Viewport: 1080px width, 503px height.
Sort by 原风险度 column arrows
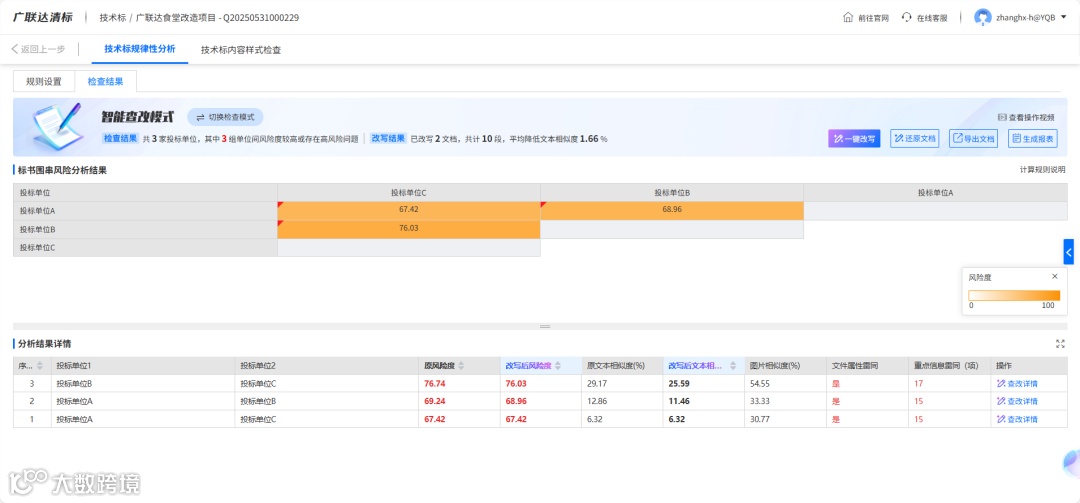tap(461, 365)
